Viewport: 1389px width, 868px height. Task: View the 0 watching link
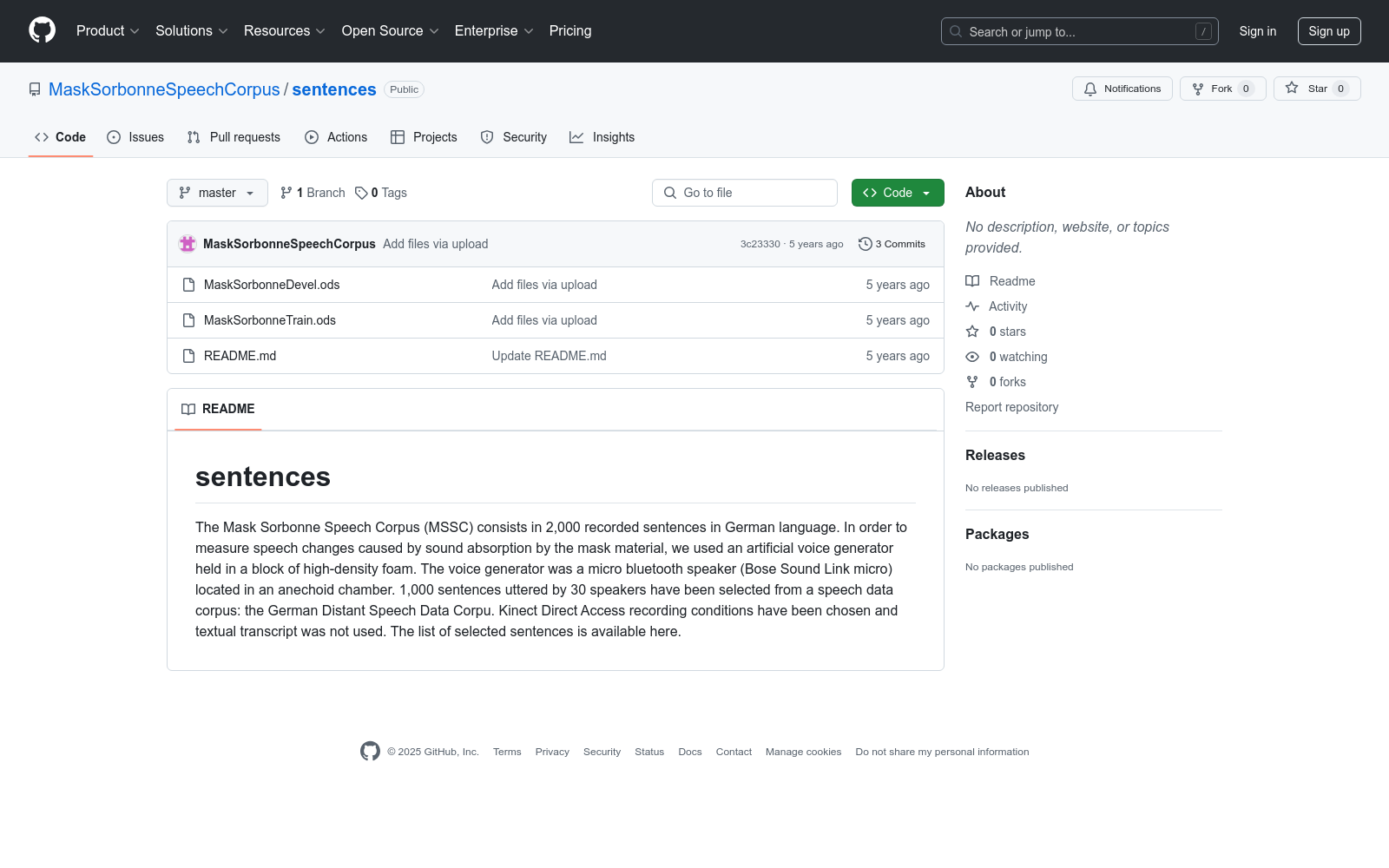coord(1007,357)
